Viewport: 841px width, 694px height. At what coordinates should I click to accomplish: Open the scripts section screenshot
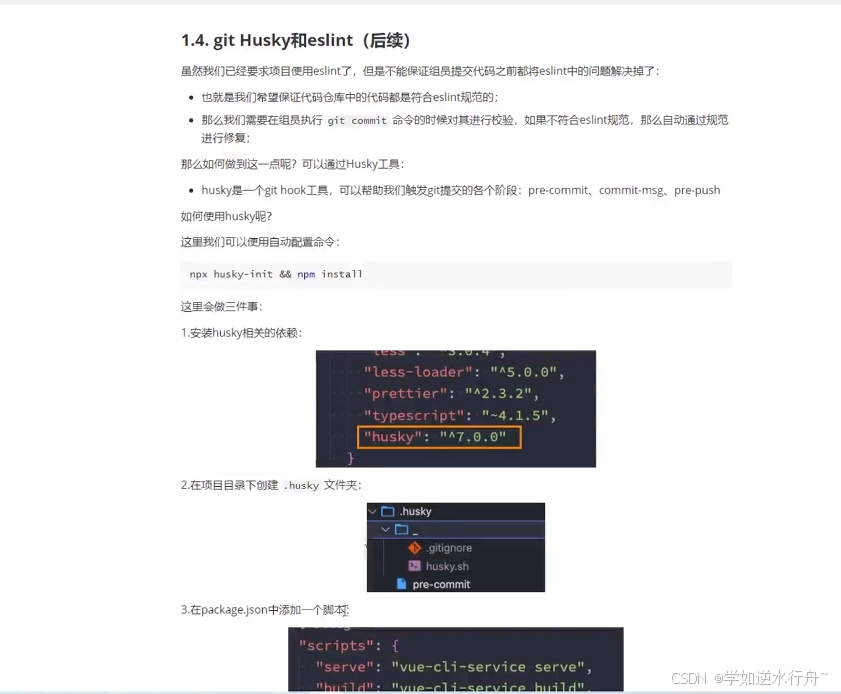click(x=456, y=659)
